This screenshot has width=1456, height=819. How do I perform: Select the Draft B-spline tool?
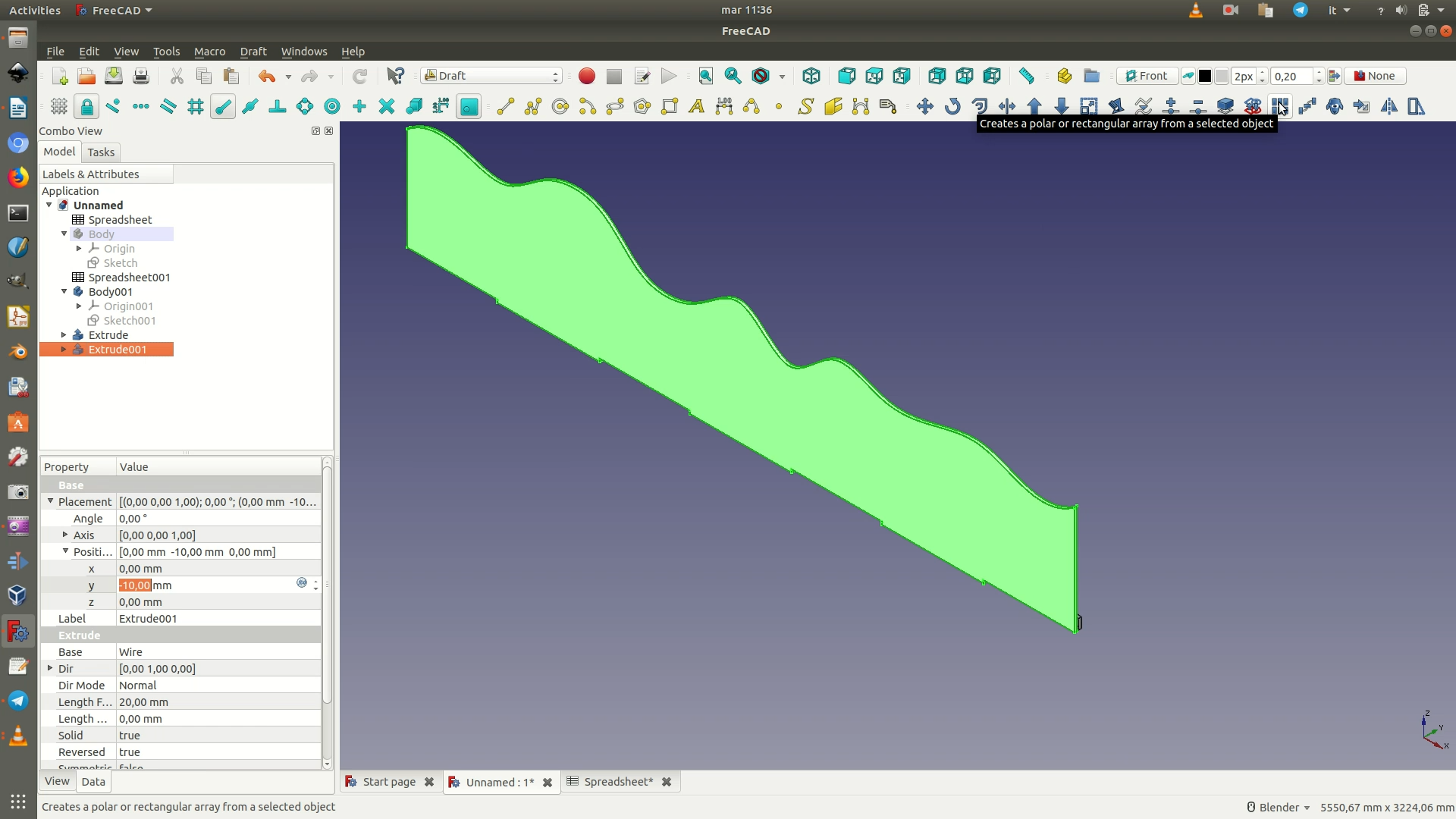(x=752, y=106)
